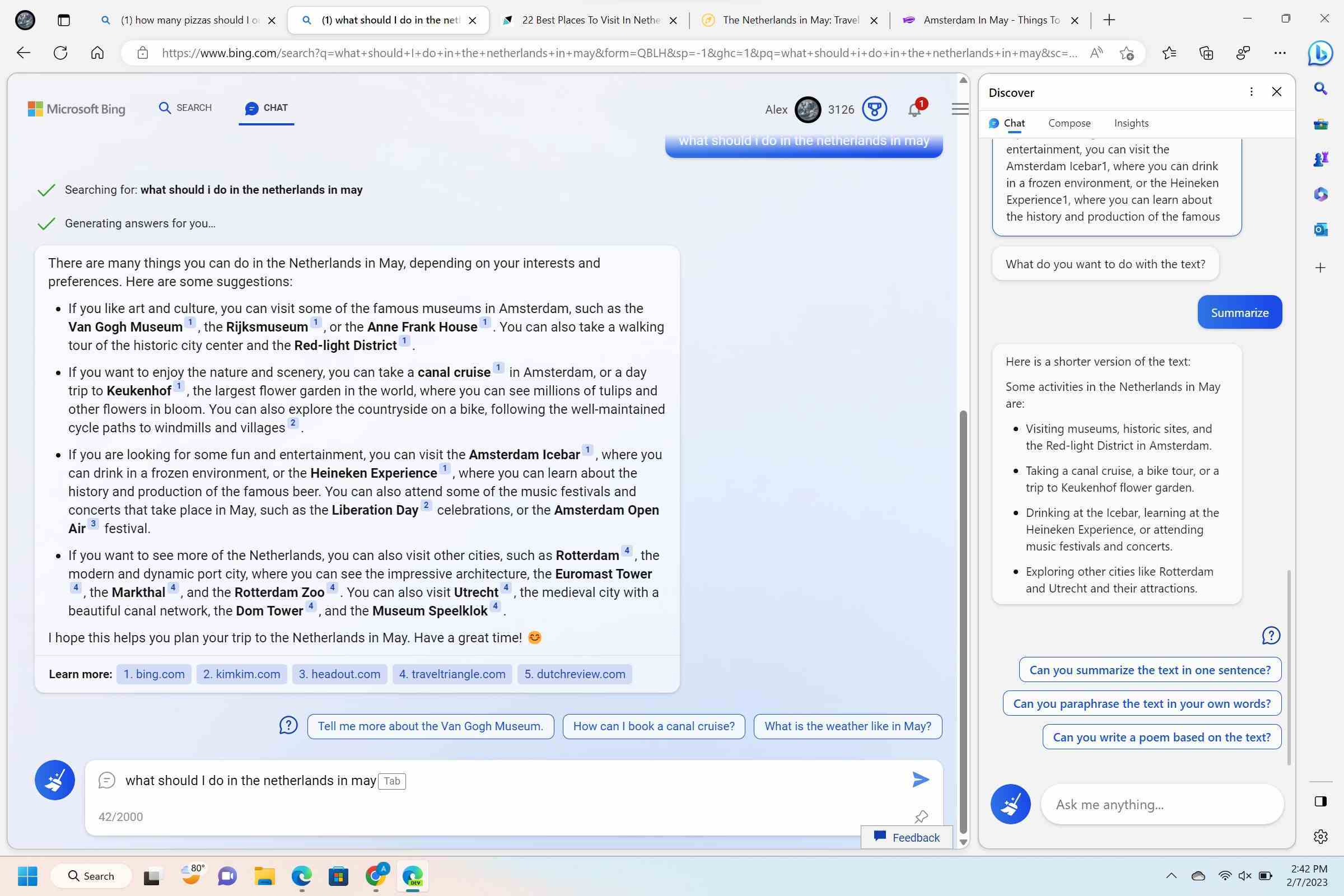Click the Compose tab in Discover panel
Viewport: 1344px width, 896px height.
coord(1069,122)
